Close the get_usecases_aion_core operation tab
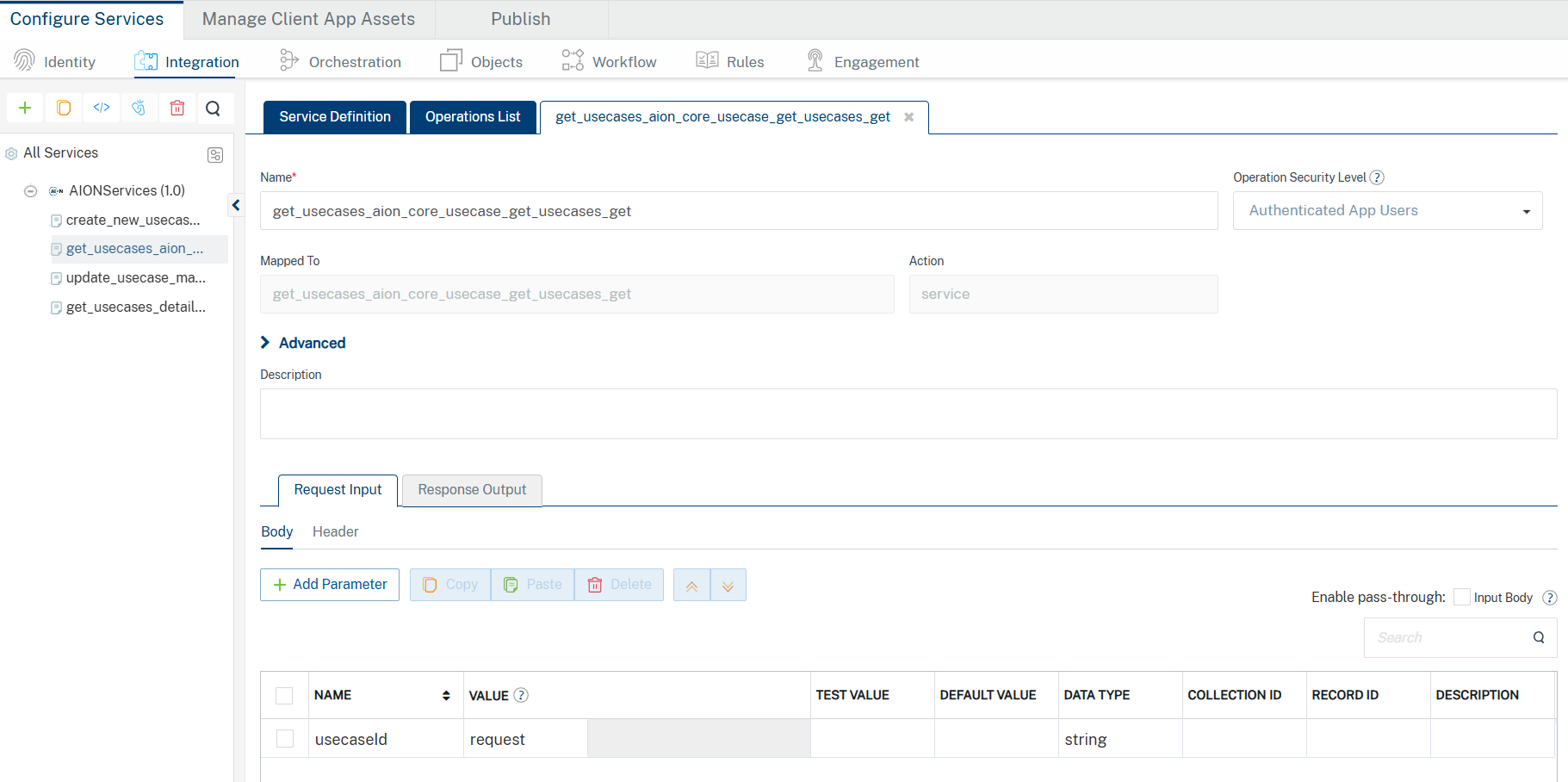This screenshot has width=1568, height=782. pos(908,117)
